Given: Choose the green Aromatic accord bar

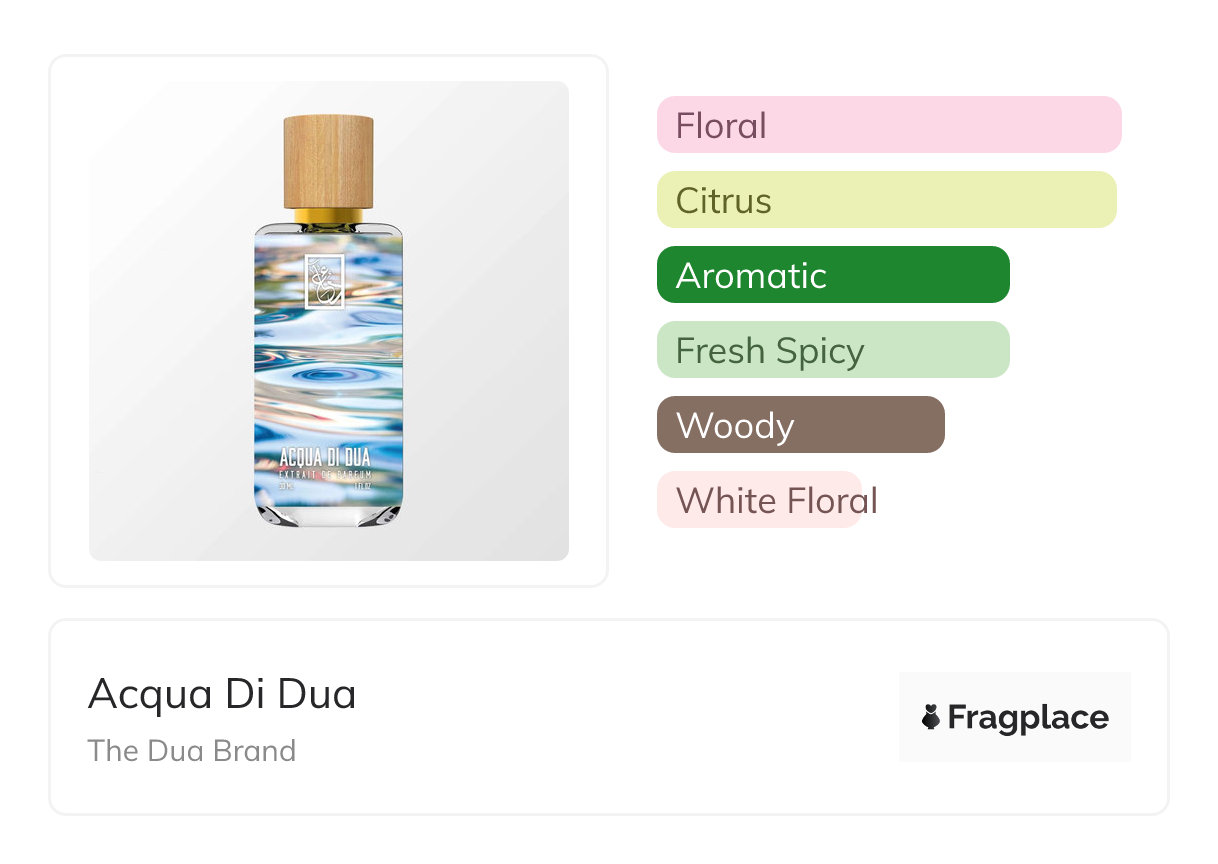Looking at the screenshot, I should (832, 275).
